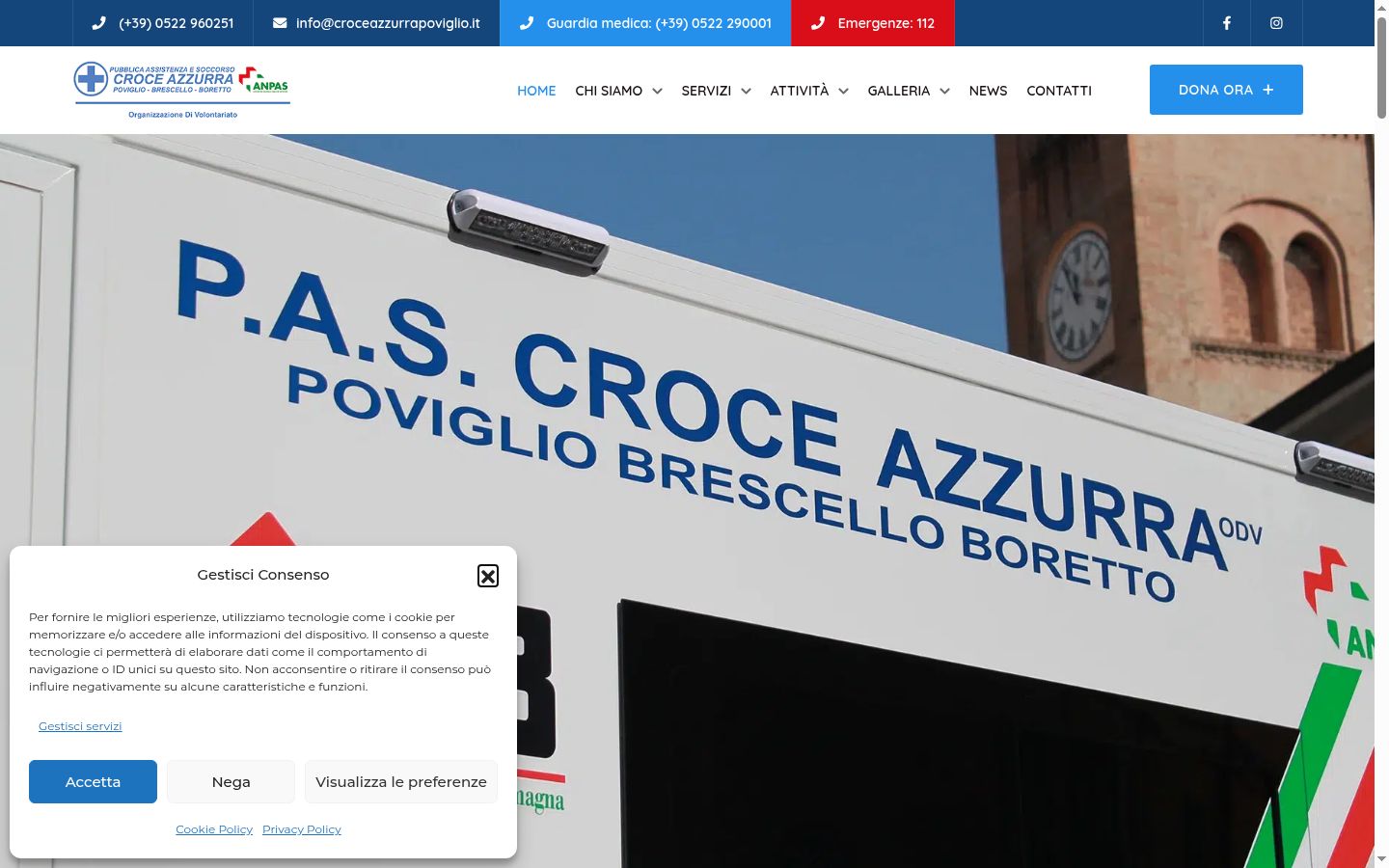Viewport: 1389px width, 868px height.
Task: Email info@croceazzurrapoviglio.it link
Action: 388,23
